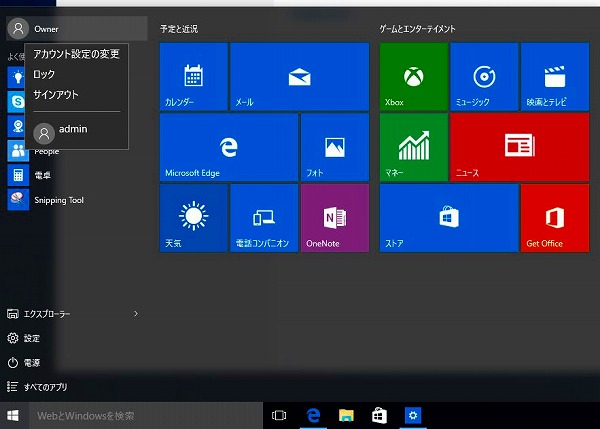This screenshot has height=429, width=600.
Task: Expand the エクスプローラー jump list arrow
Action: (136, 314)
